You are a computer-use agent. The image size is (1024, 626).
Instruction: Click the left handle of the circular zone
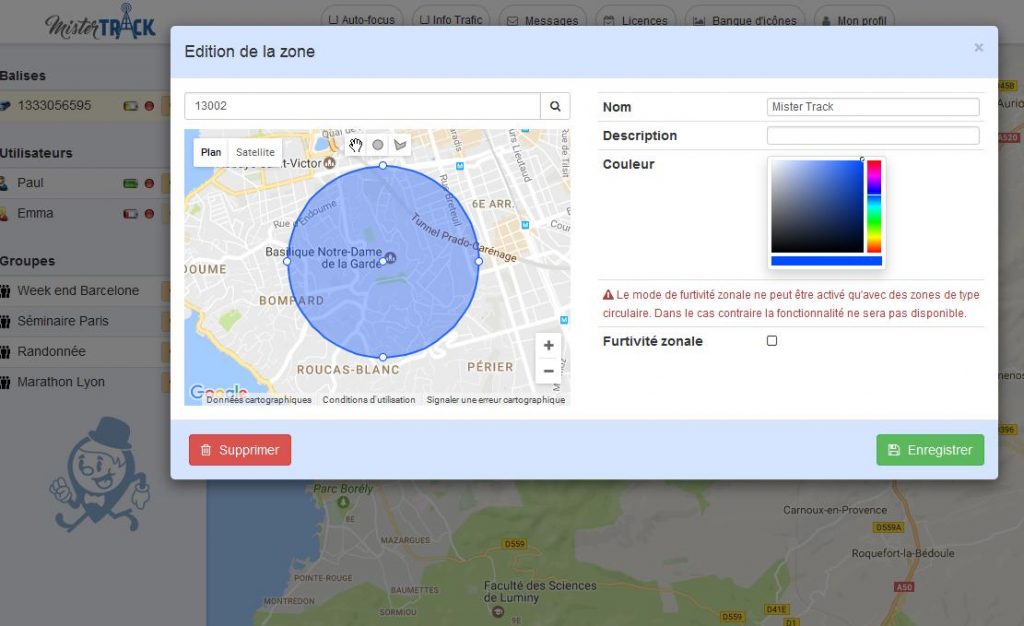pos(287,261)
